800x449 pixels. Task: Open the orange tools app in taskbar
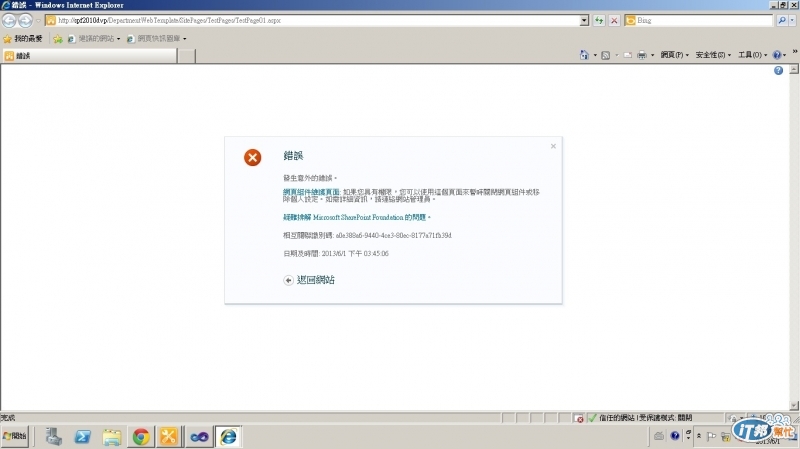(169, 437)
